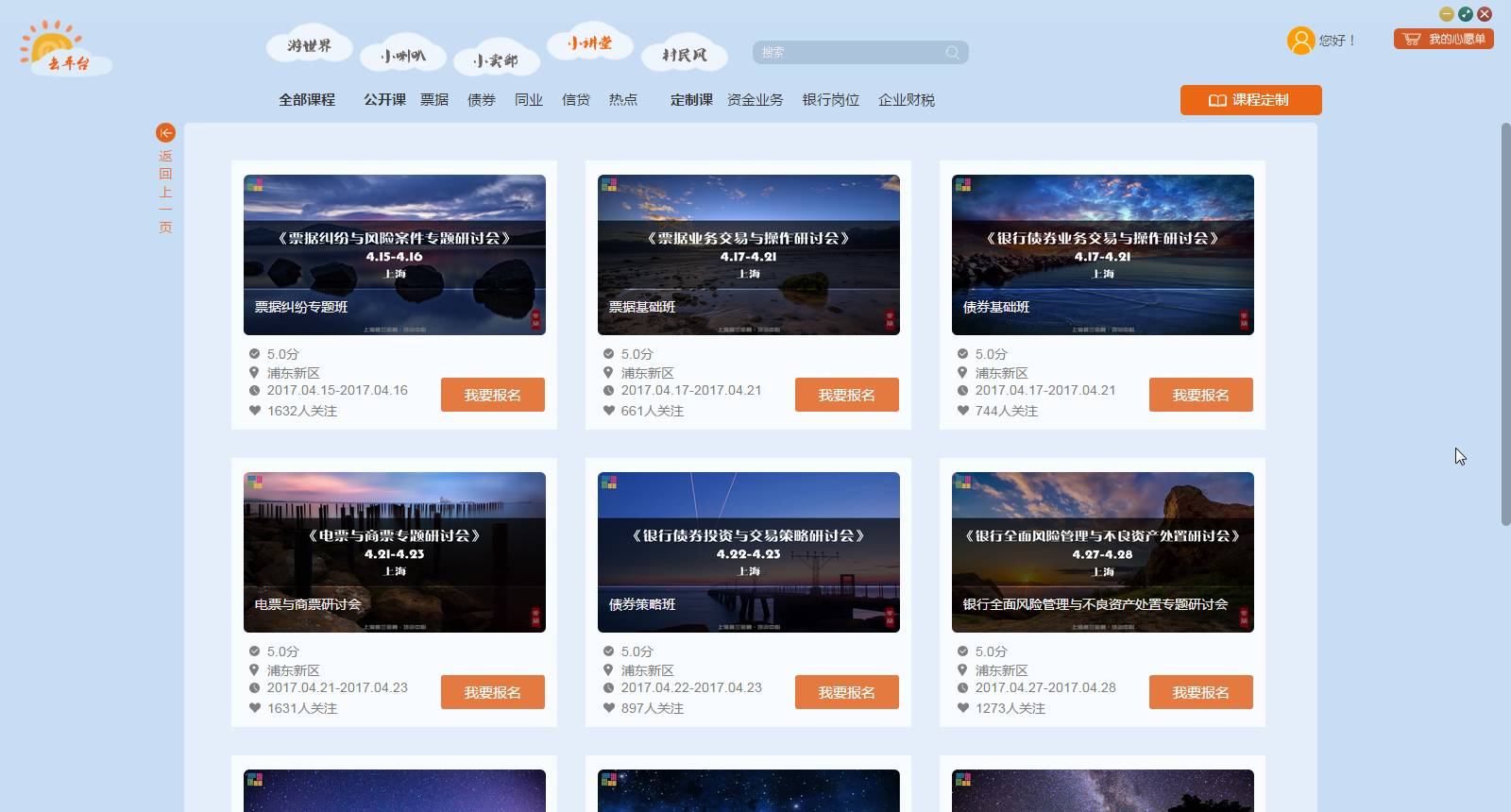Click heart icon beside 1273人关注
This screenshot has height=812, width=1511.
962,708
